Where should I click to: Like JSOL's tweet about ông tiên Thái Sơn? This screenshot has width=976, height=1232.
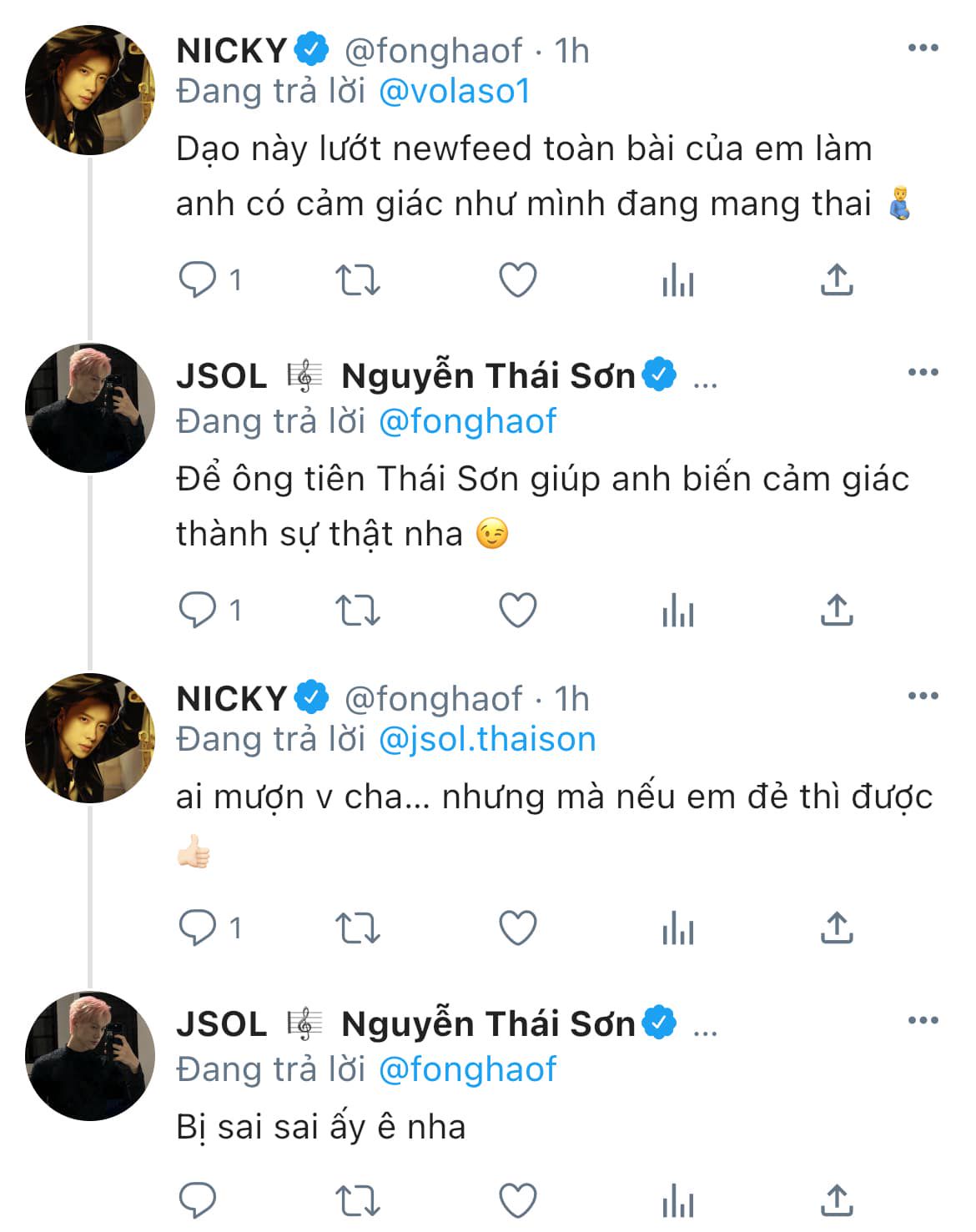click(518, 611)
